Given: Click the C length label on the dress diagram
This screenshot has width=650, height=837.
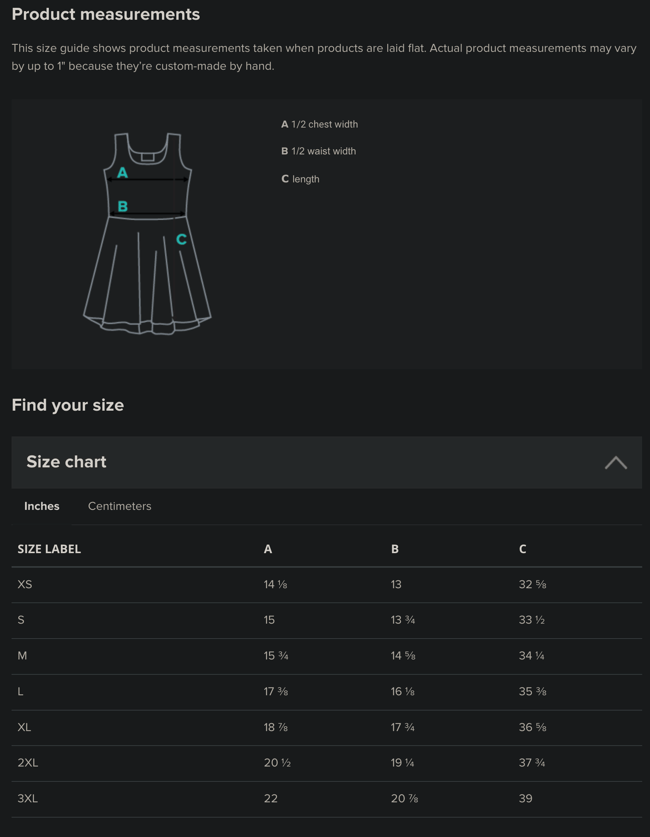Looking at the screenshot, I should [x=181, y=239].
